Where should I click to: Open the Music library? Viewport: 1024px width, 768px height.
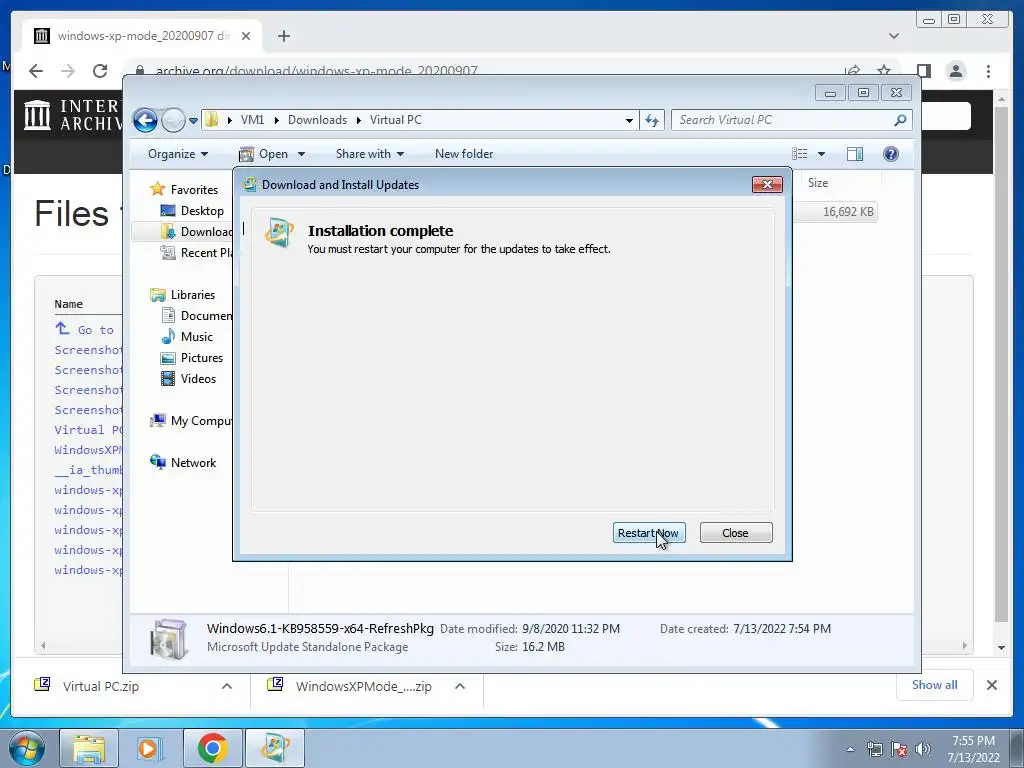187,337
